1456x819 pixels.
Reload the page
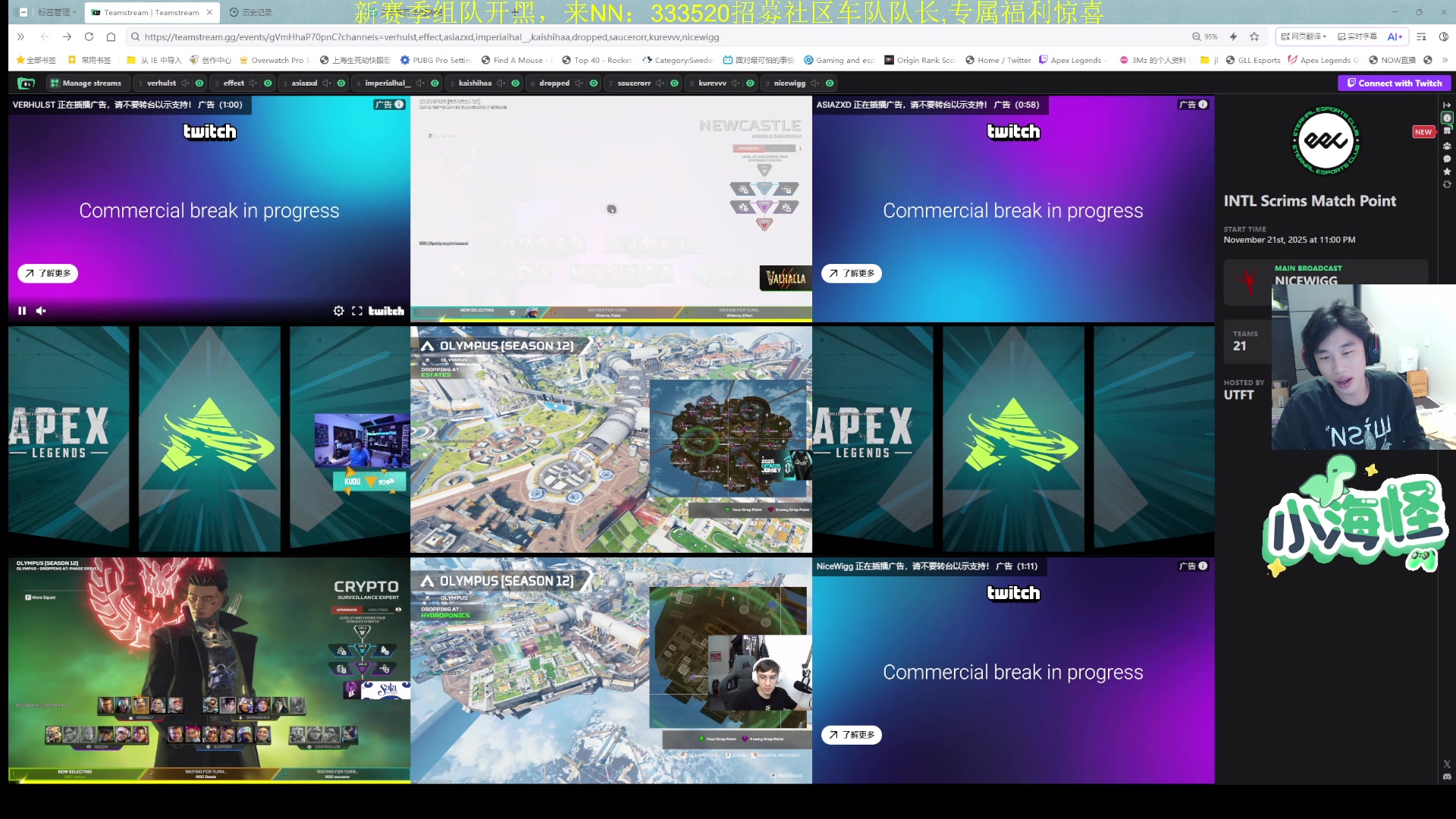[x=89, y=36]
